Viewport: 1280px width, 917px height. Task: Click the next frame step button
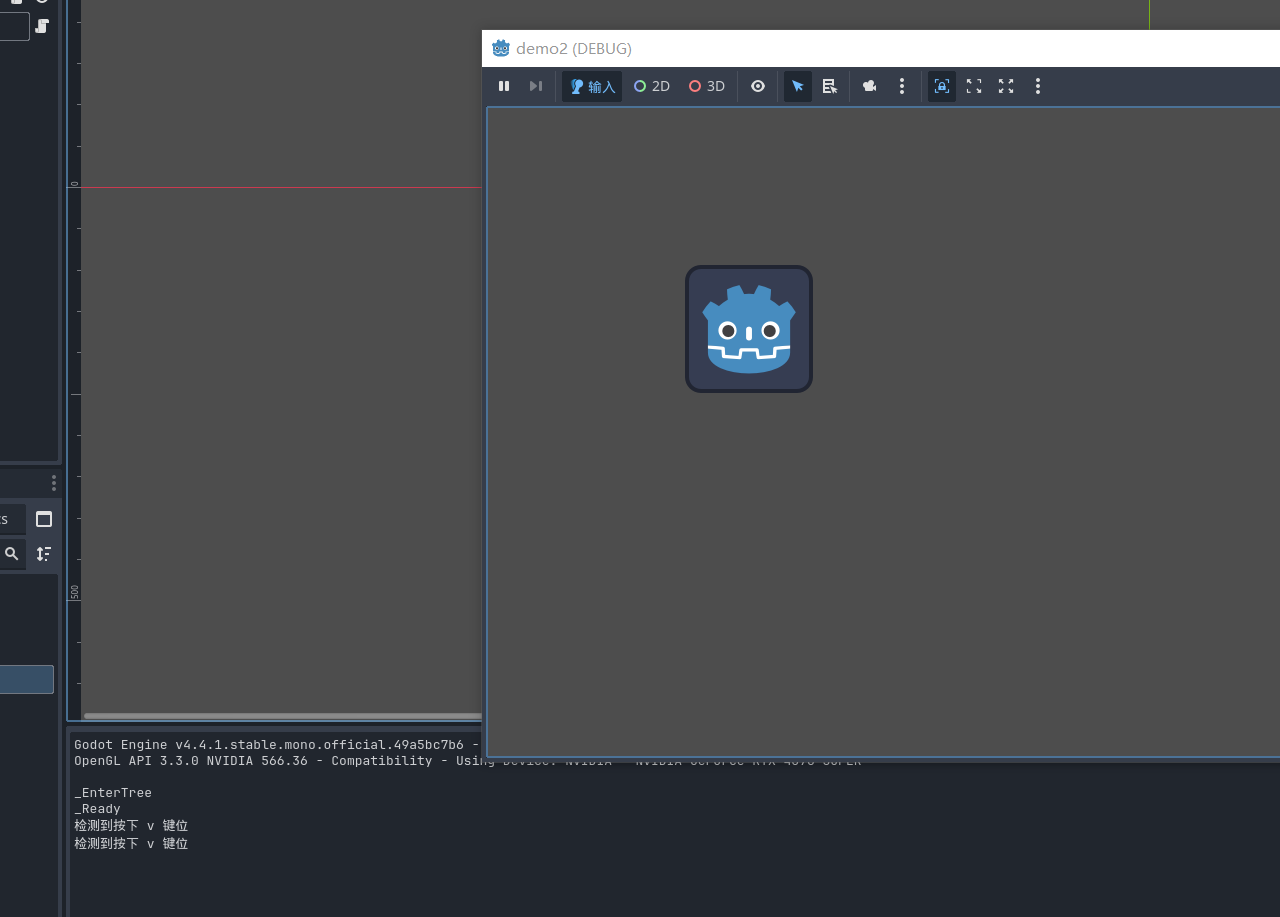point(536,86)
